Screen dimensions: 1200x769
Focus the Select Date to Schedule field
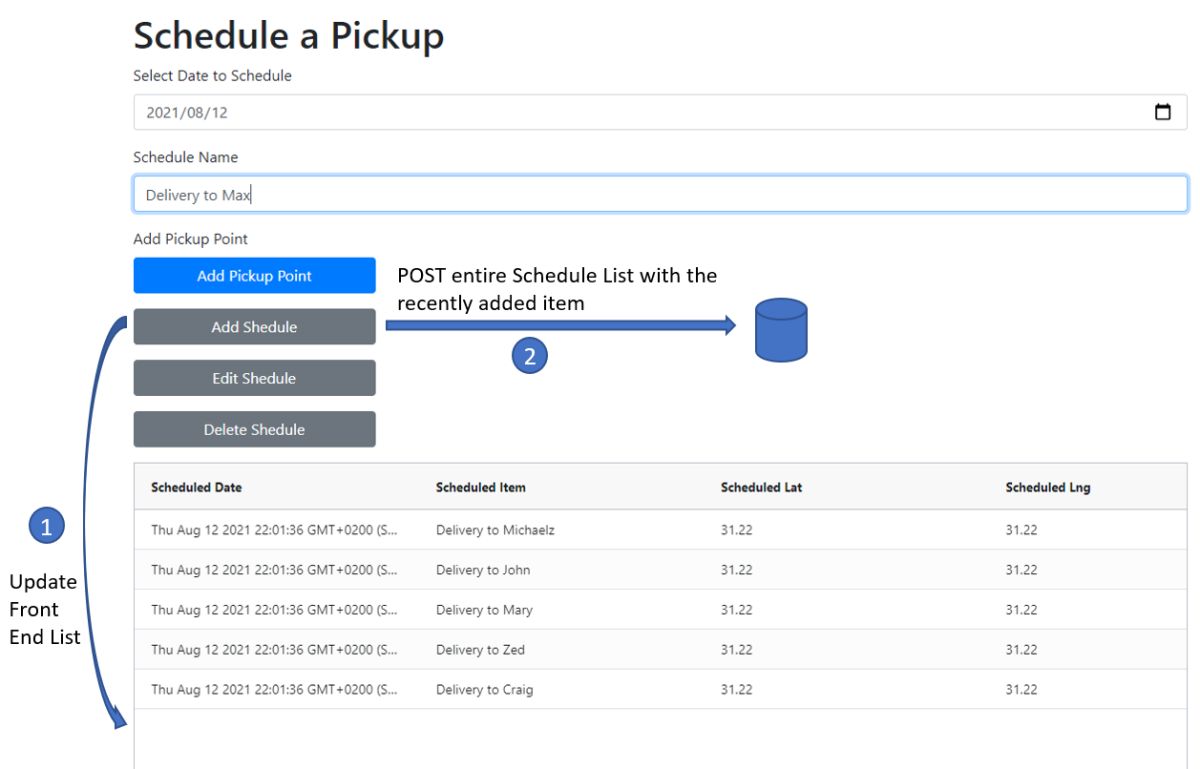640,112
